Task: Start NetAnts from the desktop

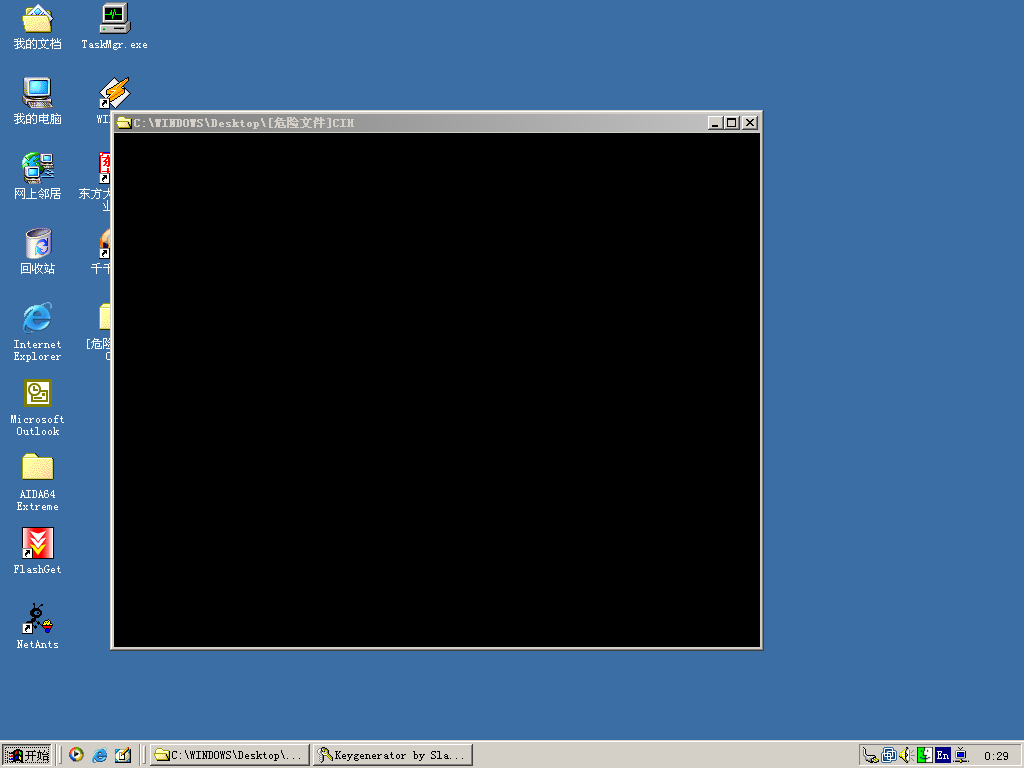Action: point(37,619)
